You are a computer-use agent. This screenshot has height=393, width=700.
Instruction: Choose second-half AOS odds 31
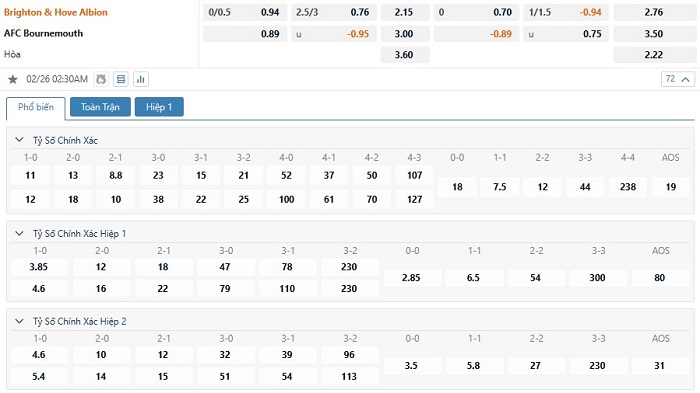pyautogui.click(x=660, y=366)
